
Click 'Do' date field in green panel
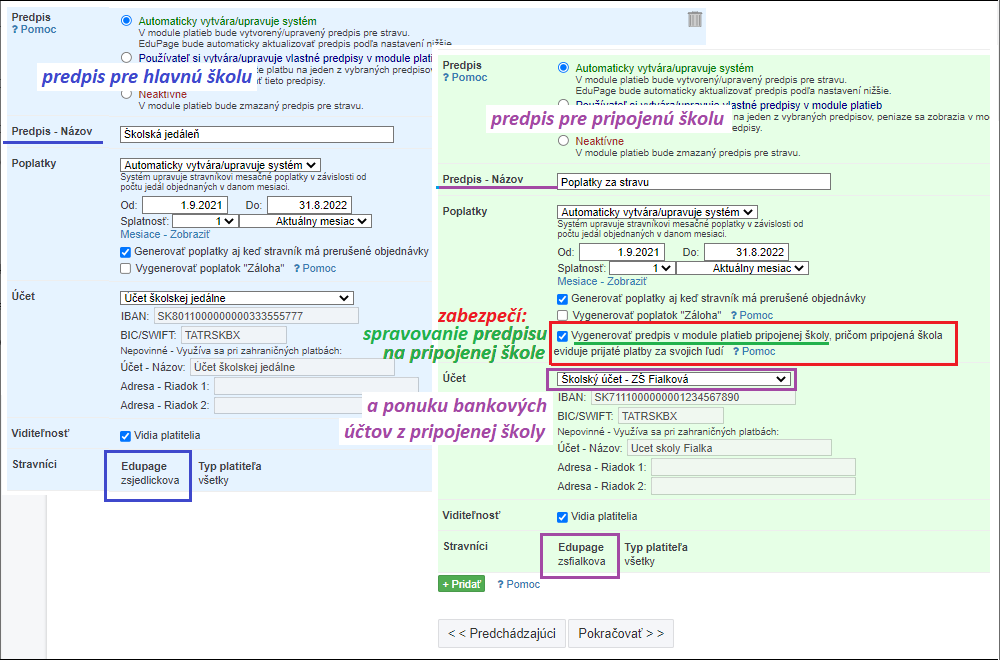(746, 252)
